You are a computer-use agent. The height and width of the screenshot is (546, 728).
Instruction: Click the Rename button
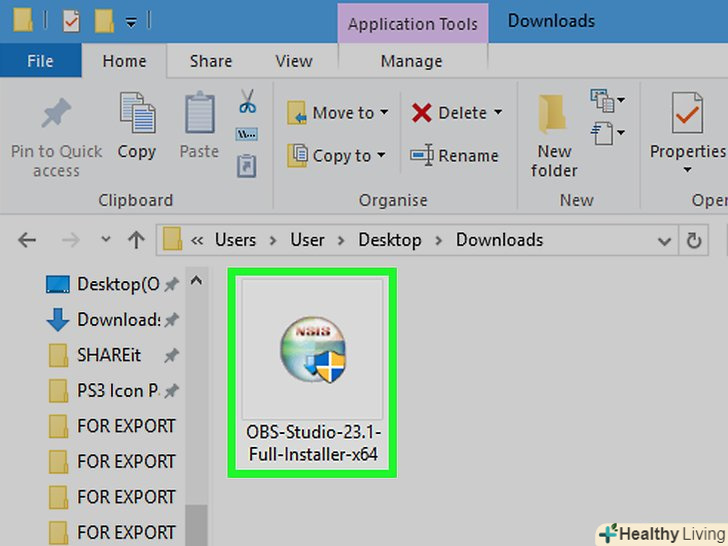point(454,156)
